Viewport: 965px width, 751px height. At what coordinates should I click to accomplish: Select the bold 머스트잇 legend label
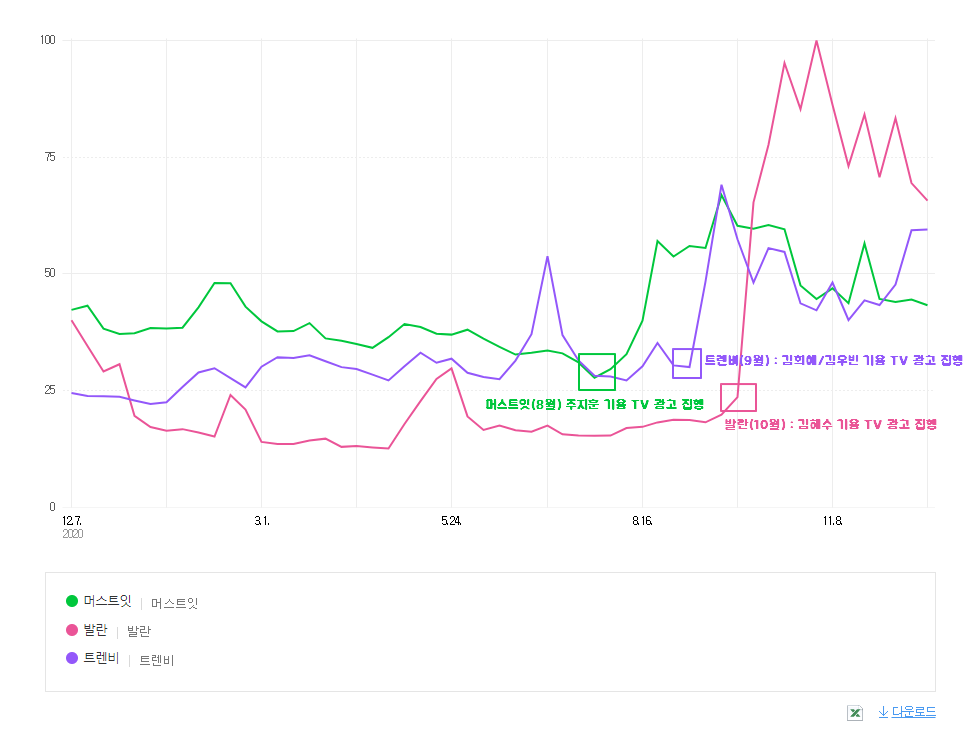[108, 601]
